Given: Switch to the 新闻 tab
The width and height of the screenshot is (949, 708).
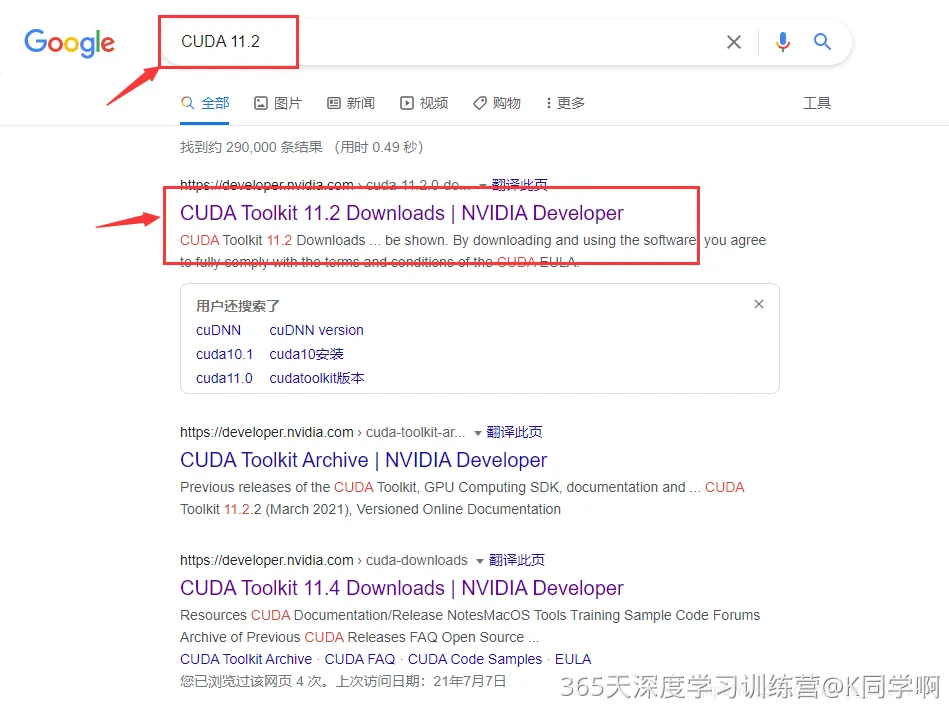Looking at the screenshot, I should [x=351, y=103].
